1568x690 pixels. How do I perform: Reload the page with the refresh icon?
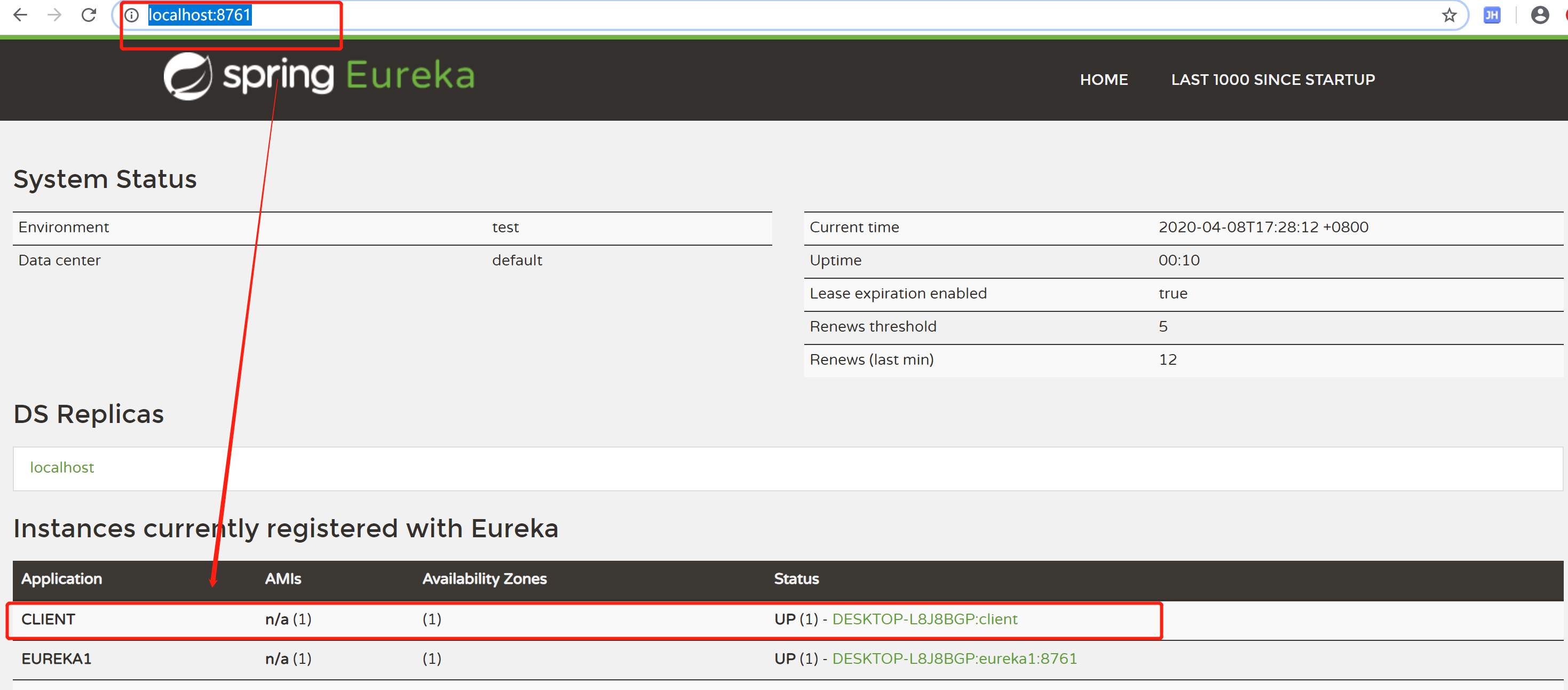(89, 14)
